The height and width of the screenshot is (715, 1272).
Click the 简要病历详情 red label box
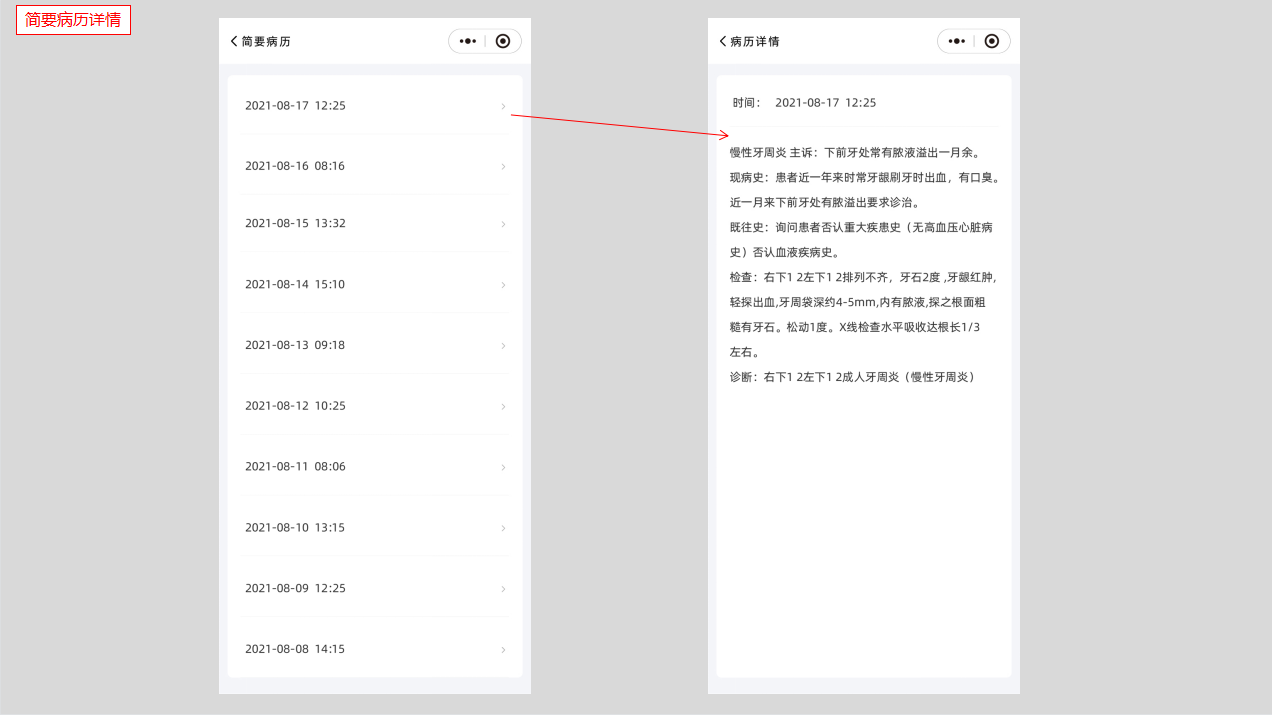[x=73, y=20]
